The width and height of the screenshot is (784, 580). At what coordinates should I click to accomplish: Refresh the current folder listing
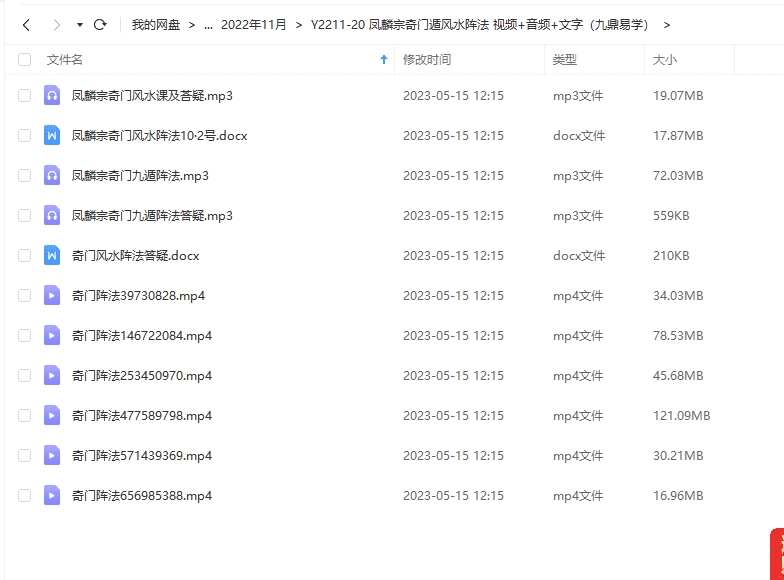(x=100, y=24)
